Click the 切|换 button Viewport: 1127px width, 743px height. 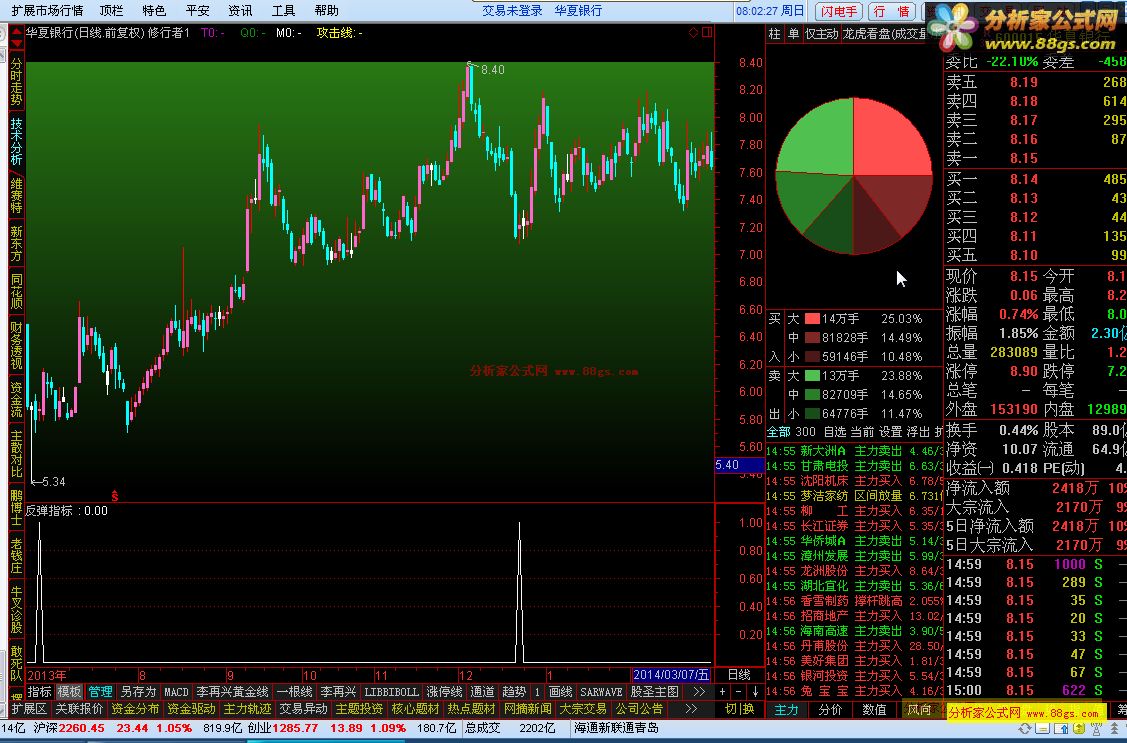coord(740,709)
